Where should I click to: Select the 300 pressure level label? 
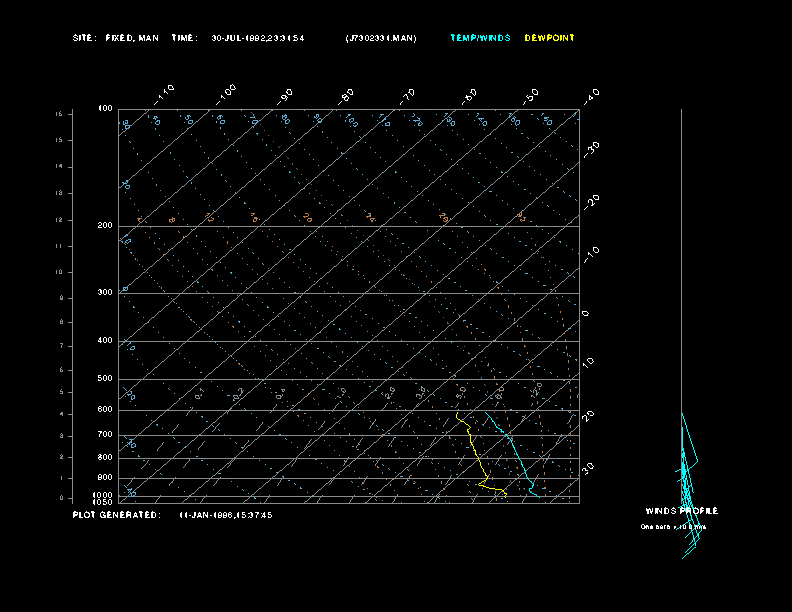point(105,293)
